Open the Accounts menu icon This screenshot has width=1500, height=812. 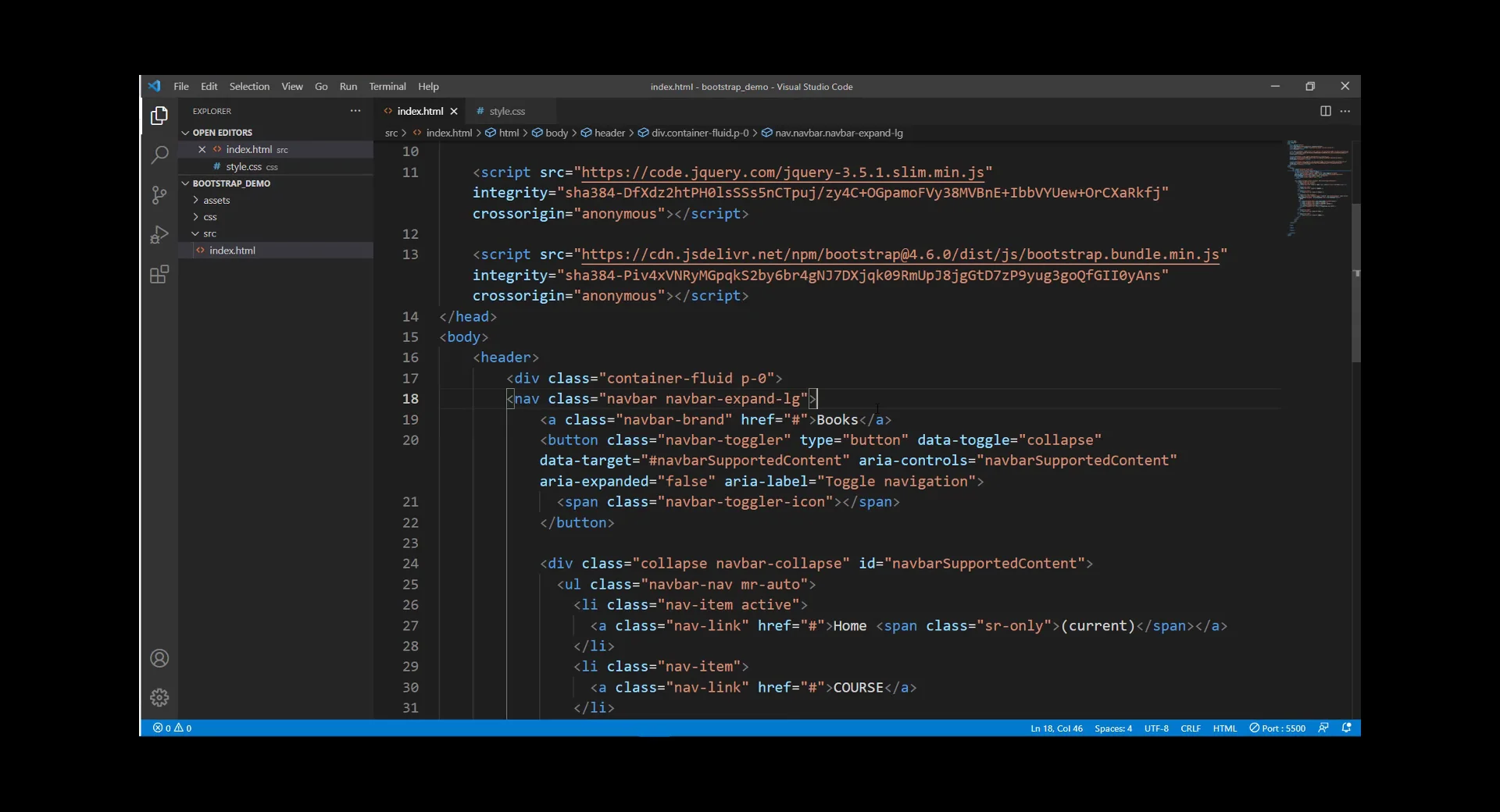pos(159,659)
